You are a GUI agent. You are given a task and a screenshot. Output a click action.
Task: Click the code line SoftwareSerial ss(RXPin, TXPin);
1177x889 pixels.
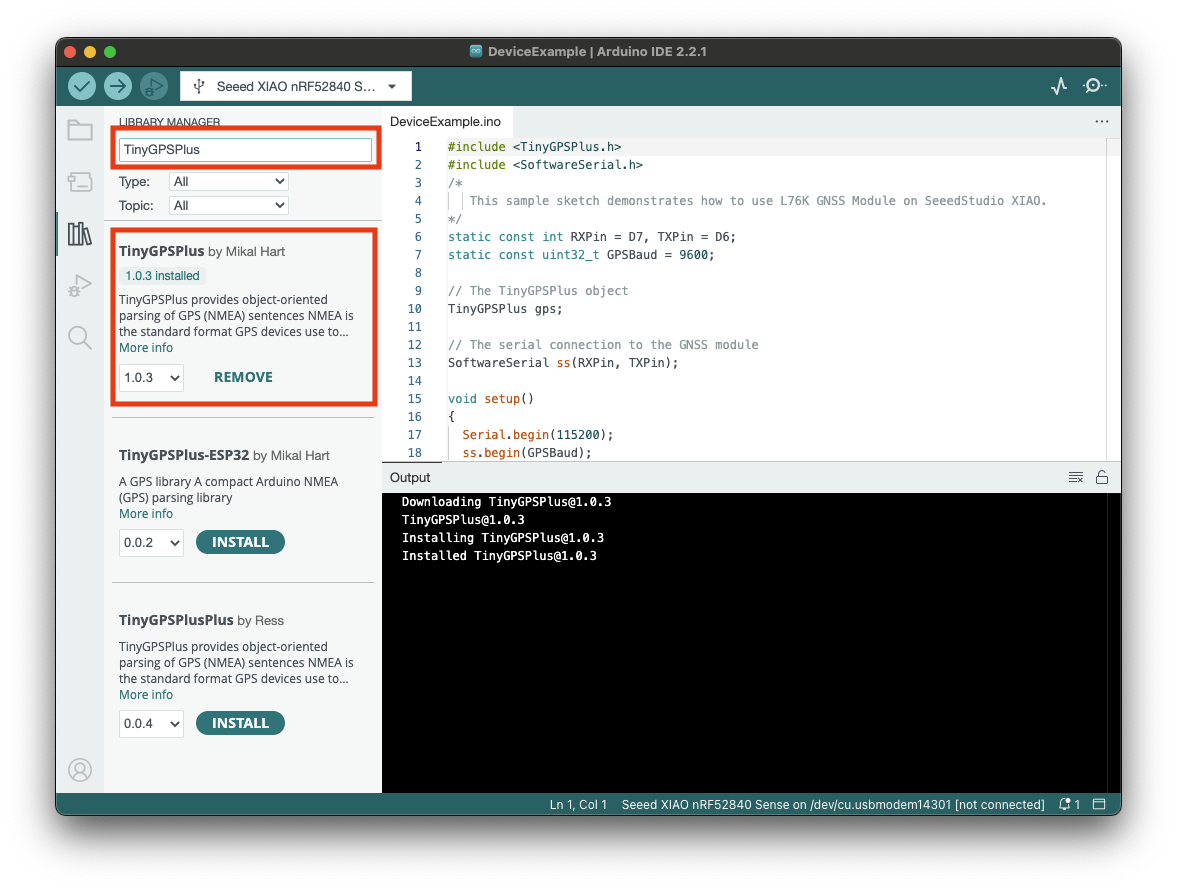pyautogui.click(x=563, y=363)
